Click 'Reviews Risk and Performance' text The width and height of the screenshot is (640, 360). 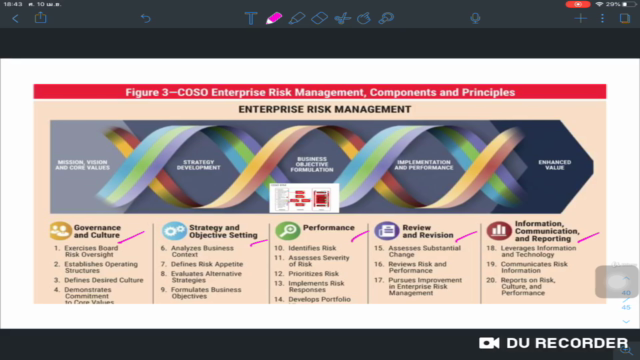coord(417,267)
